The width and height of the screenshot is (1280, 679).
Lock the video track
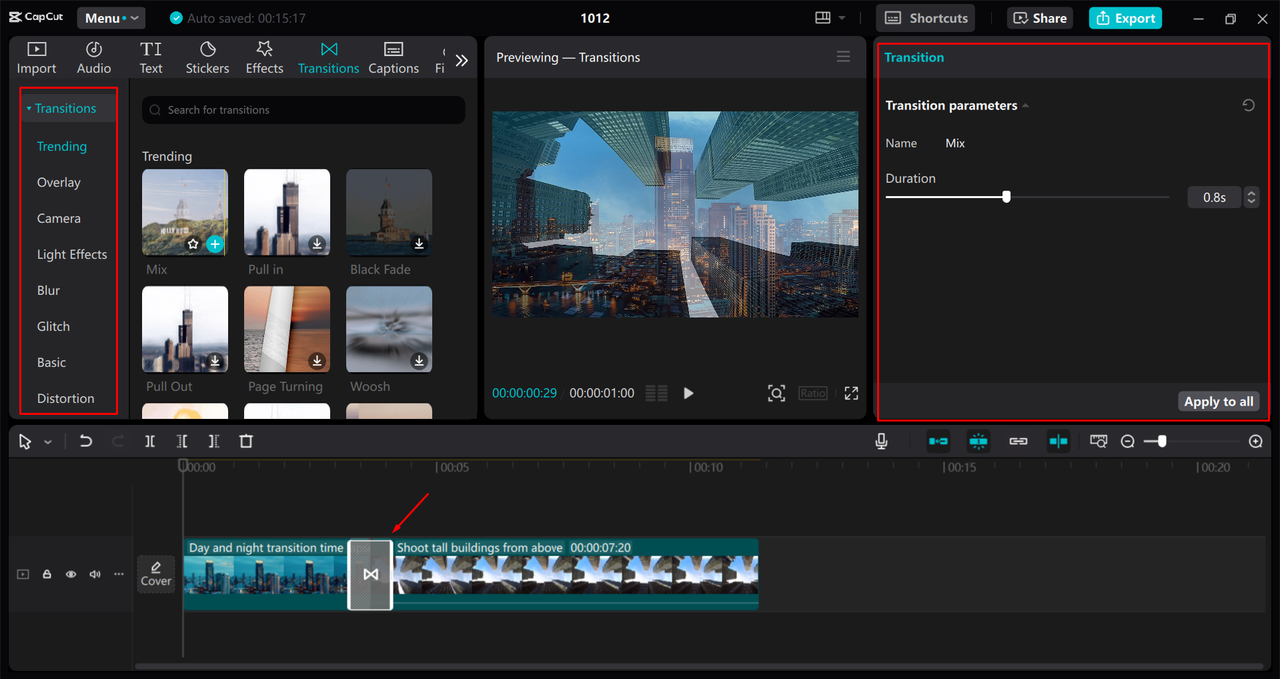pos(47,574)
